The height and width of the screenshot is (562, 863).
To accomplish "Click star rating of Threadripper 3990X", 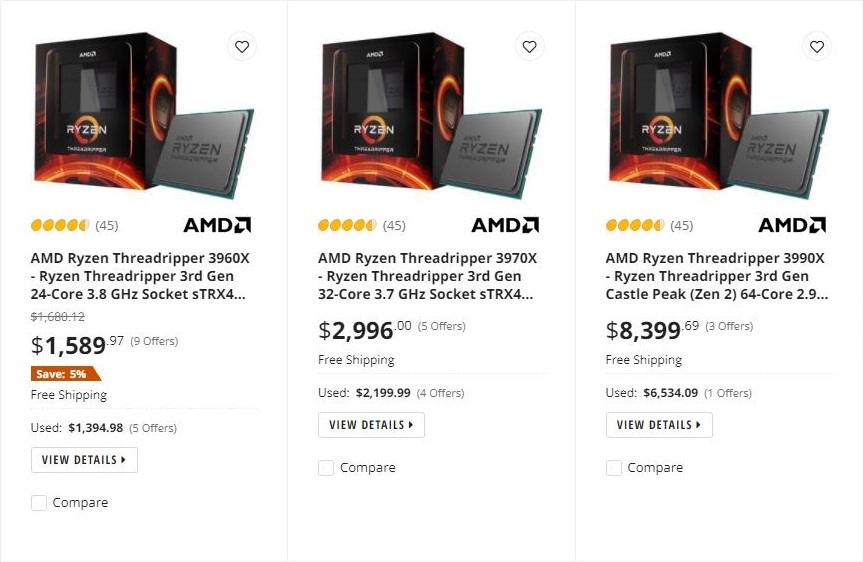I will (x=635, y=225).
